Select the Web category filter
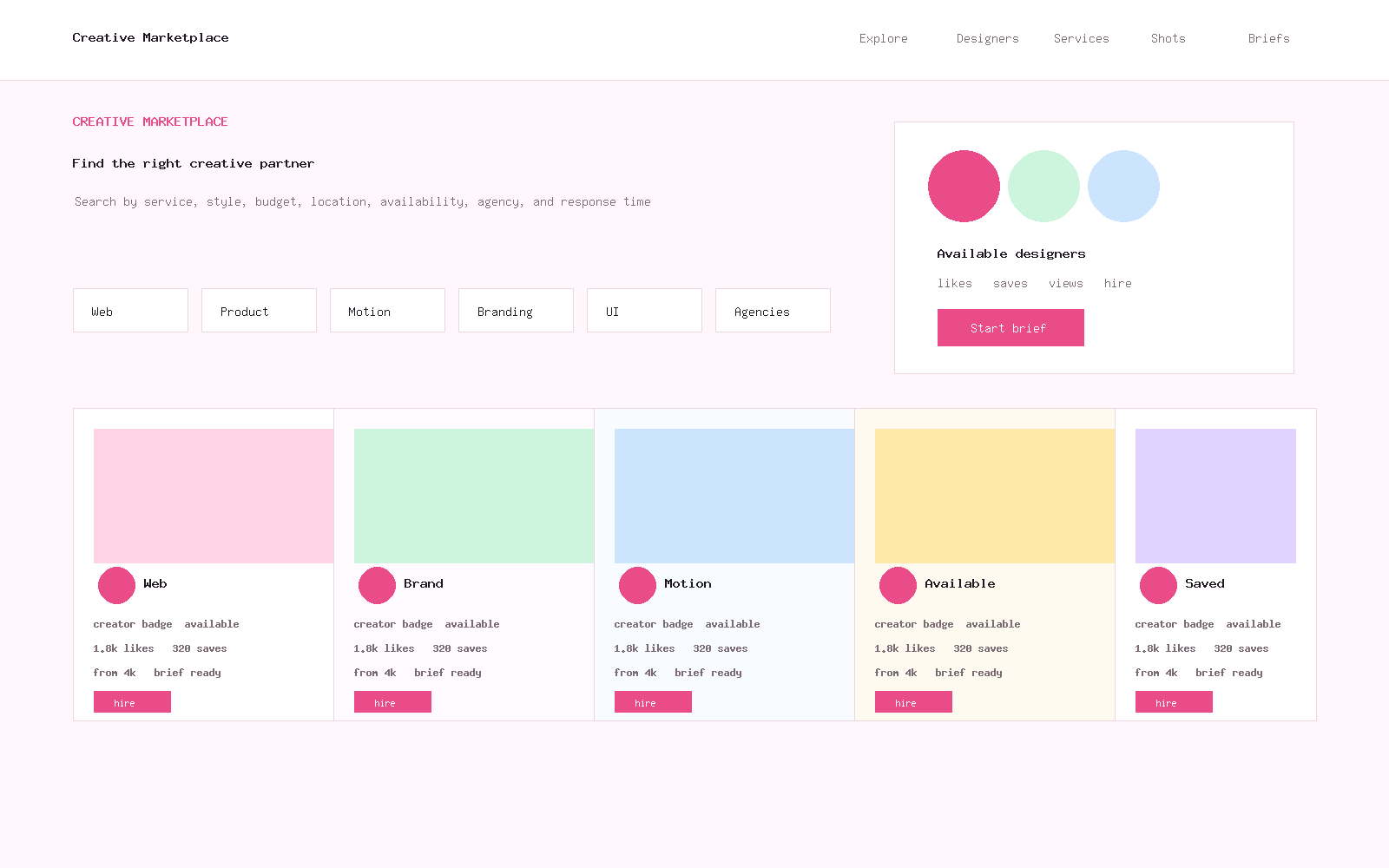This screenshot has height=868, width=1389. pos(130,310)
